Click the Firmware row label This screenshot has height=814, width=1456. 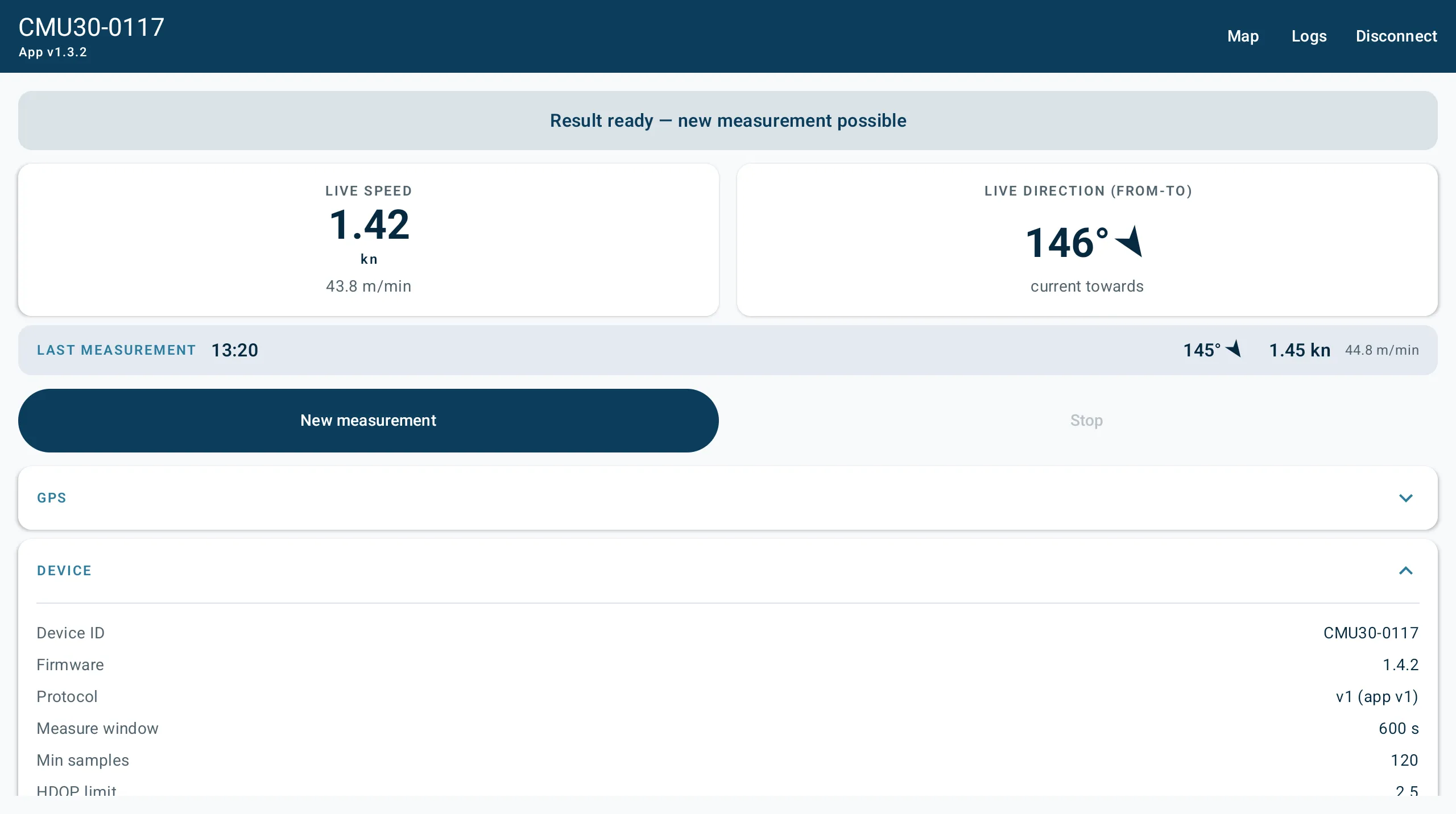point(70,665)
